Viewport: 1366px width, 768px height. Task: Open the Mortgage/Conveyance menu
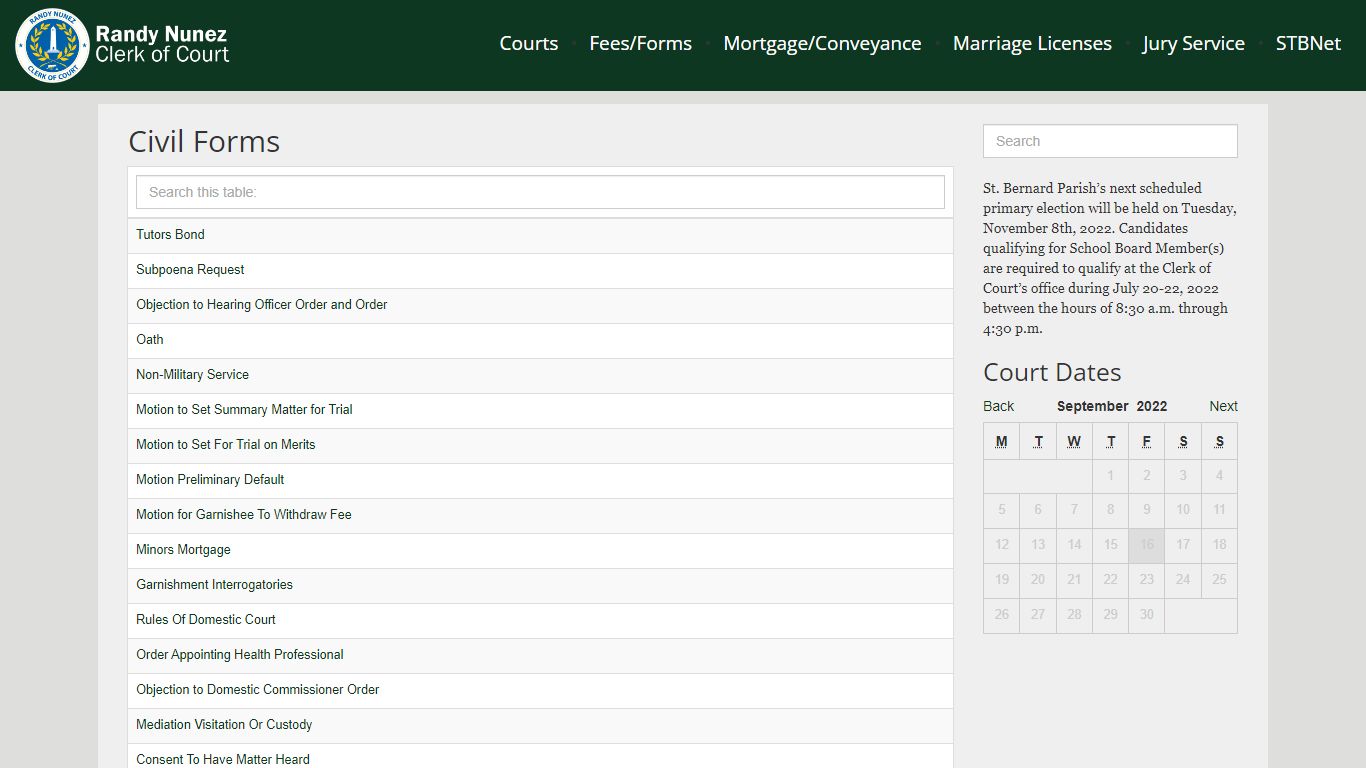click(822, 44)
